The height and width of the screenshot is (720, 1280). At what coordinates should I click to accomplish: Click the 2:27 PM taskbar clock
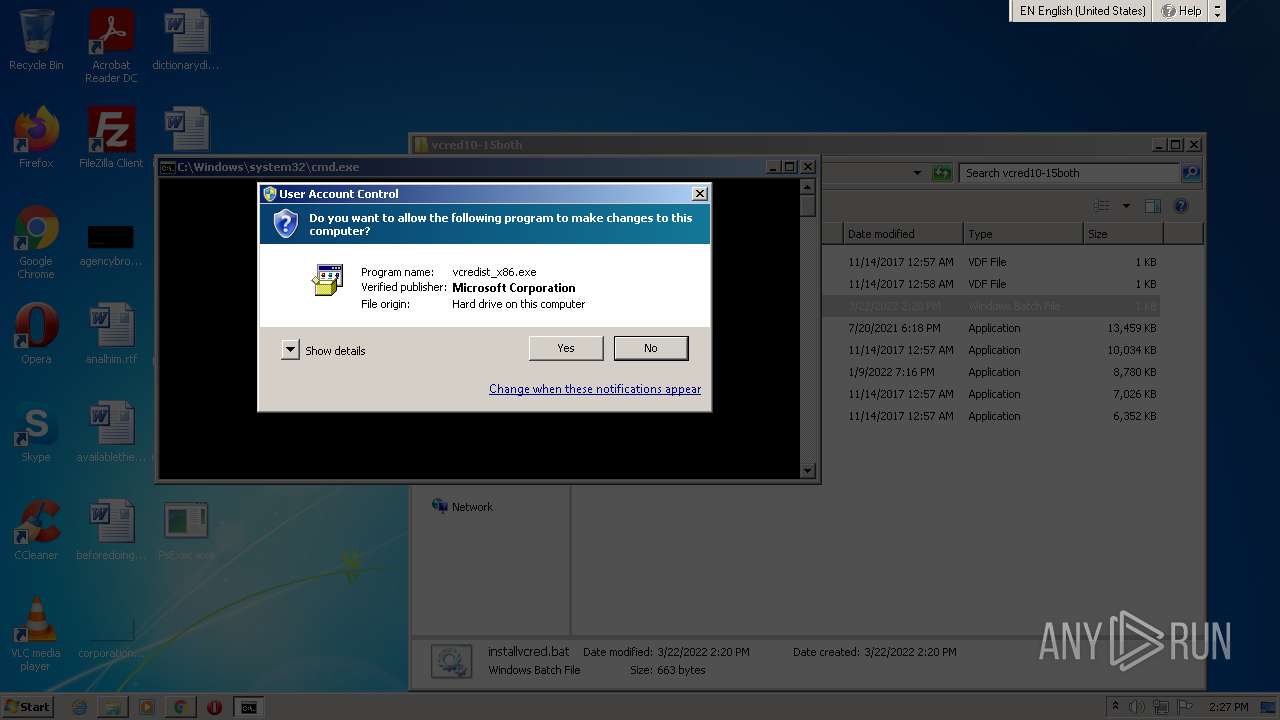[1229, 707]
